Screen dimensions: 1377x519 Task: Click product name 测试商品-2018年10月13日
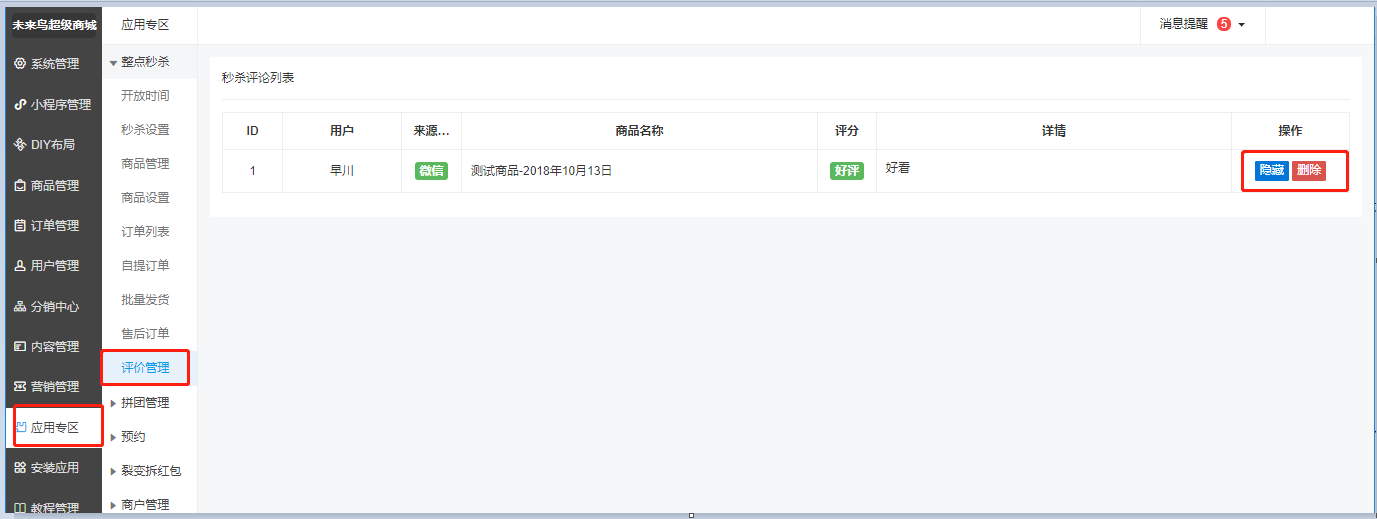click(541, 171)
